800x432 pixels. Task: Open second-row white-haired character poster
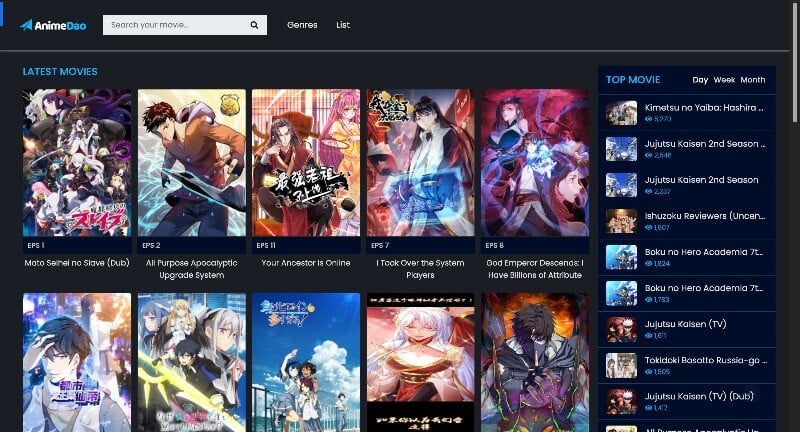coord(420,362)
